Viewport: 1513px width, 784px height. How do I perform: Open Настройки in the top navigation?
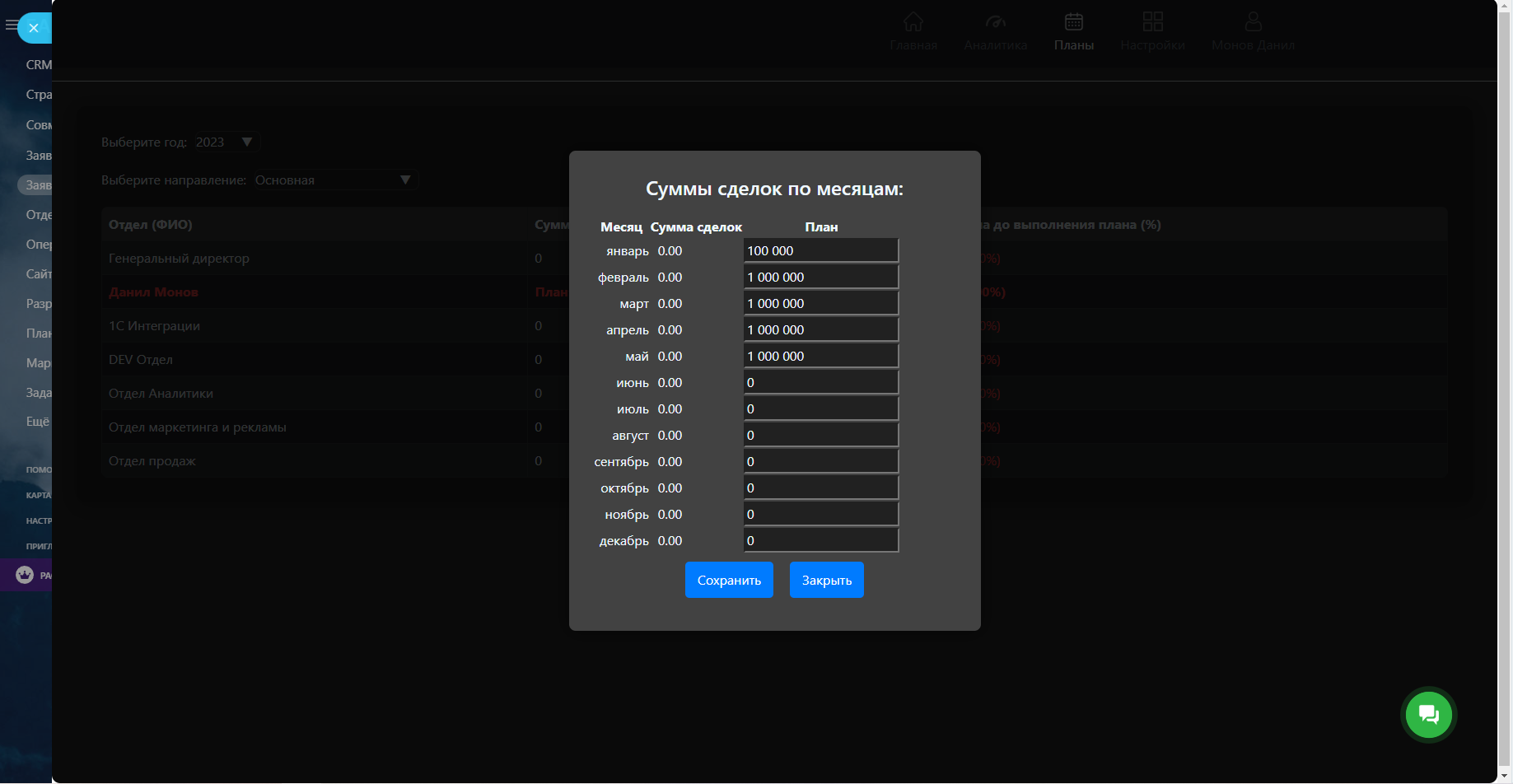click(1152, 31)
